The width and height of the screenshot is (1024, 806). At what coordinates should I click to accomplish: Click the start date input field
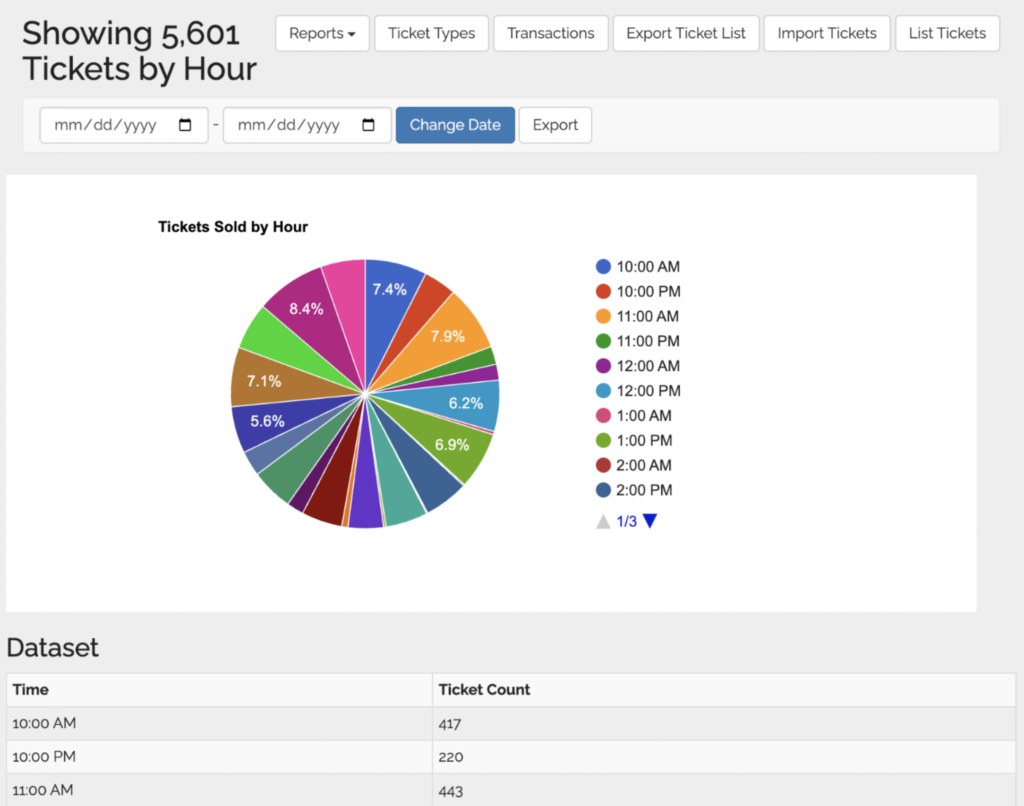click(x=110, y=126)
